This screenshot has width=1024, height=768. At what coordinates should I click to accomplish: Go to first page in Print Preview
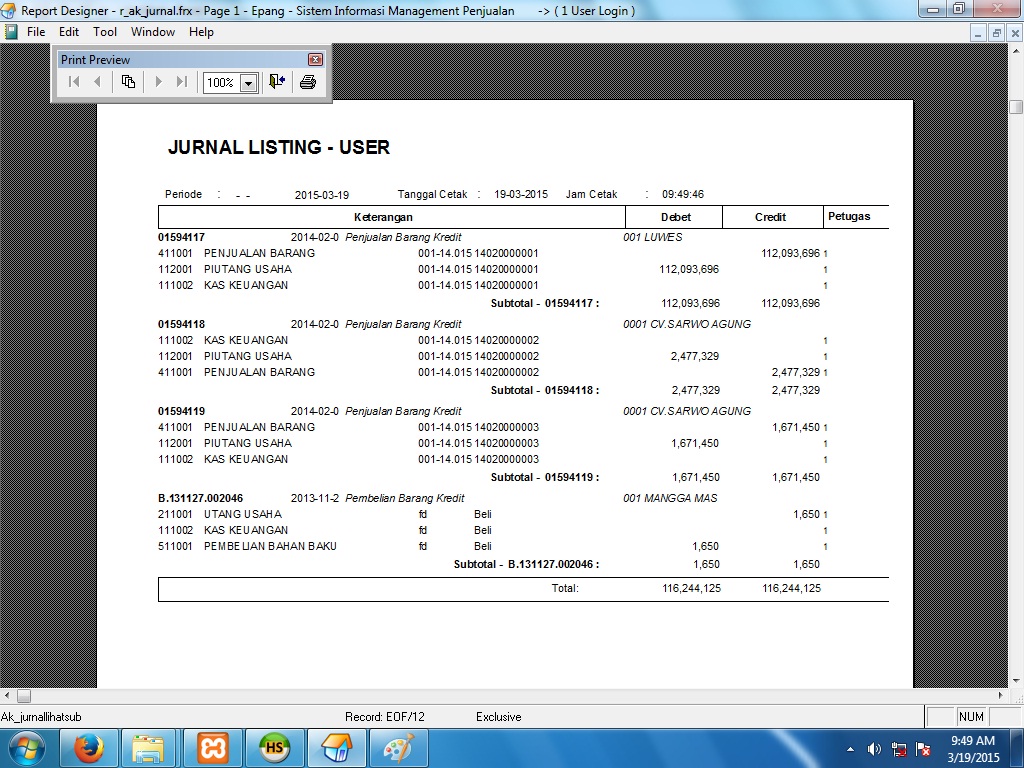(x=74, y=82)
